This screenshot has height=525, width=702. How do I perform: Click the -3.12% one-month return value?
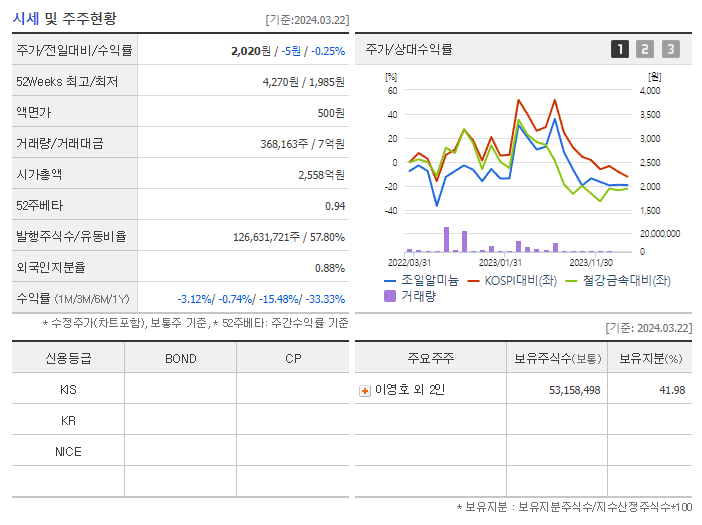pyautogui.click(x=195, y=299)
